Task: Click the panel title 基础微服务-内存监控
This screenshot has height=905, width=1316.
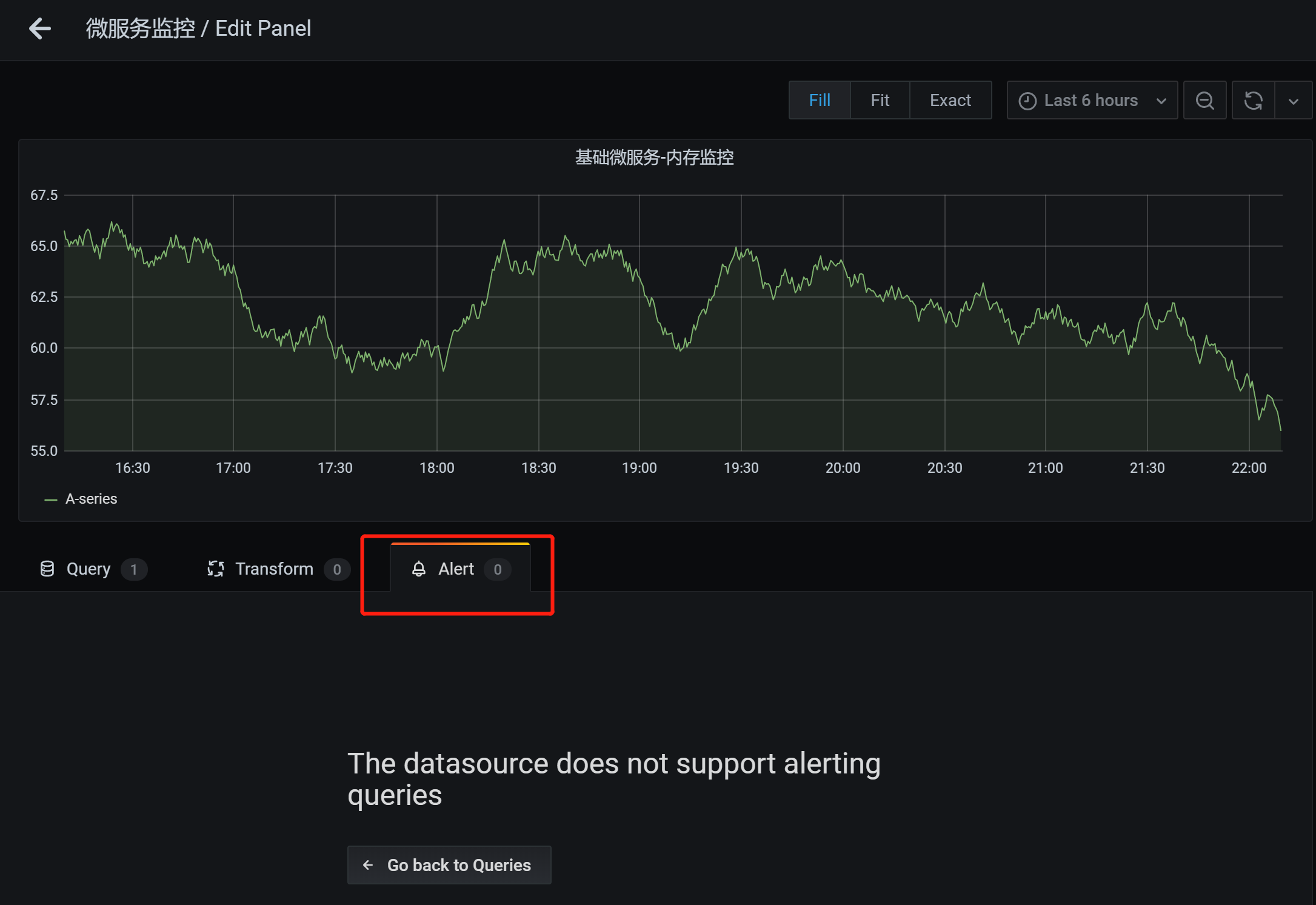Action: click(654, 158)
